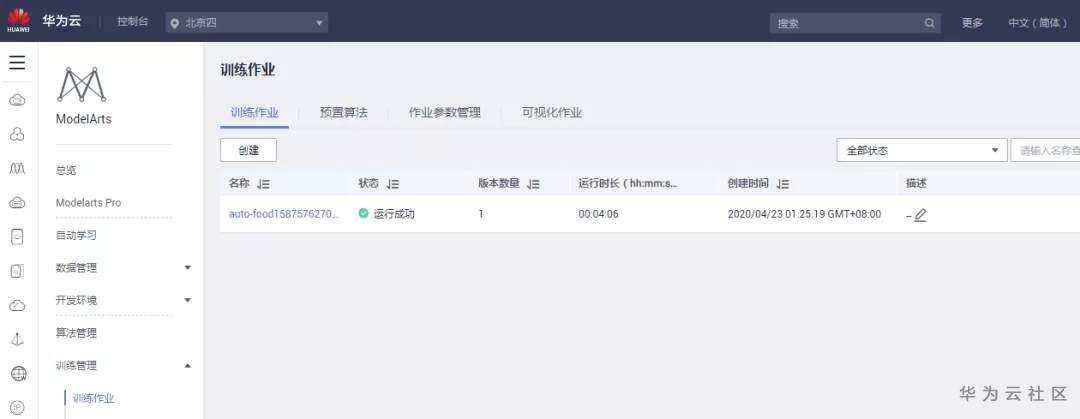The height and width of the screenshot is (419, 1080).
Task: Click the 训练作业 page heading
Action: [x=248, y=70]
